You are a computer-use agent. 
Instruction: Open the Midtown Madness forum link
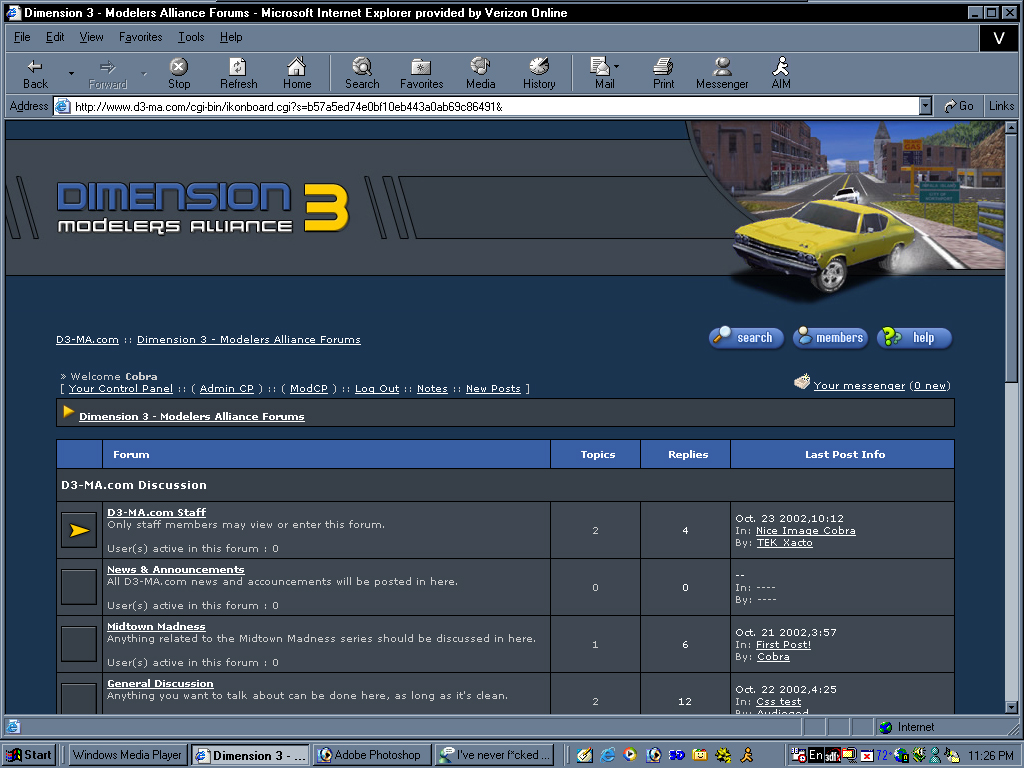click(156, 627)
